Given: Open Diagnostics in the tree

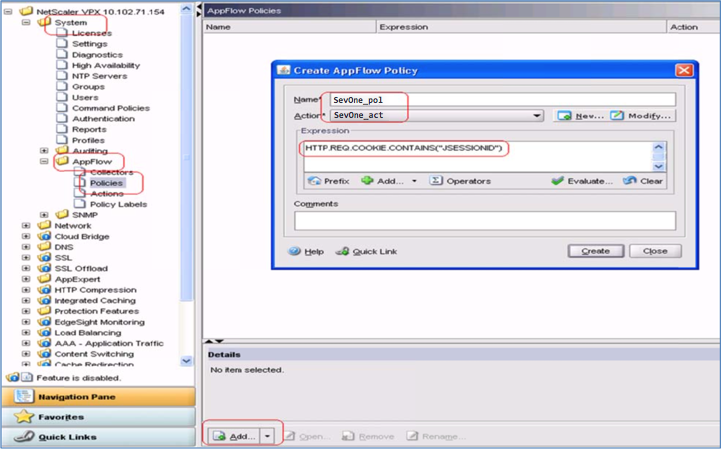Looking at the screenshot, I should click(x=97, y=55).
